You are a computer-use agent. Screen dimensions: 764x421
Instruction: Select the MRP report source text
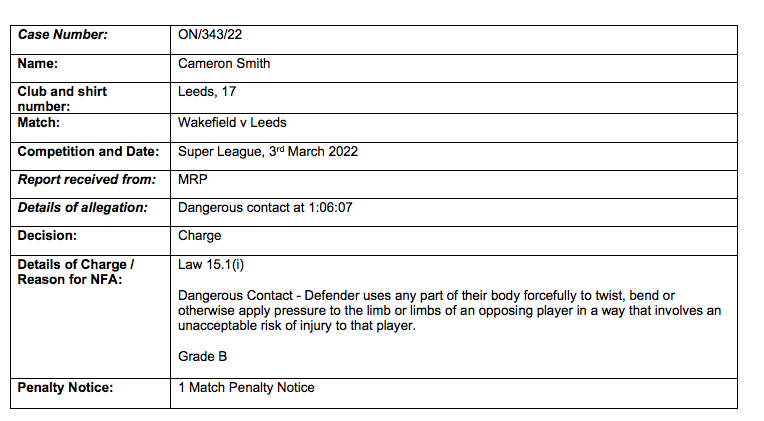click(192, 180)
